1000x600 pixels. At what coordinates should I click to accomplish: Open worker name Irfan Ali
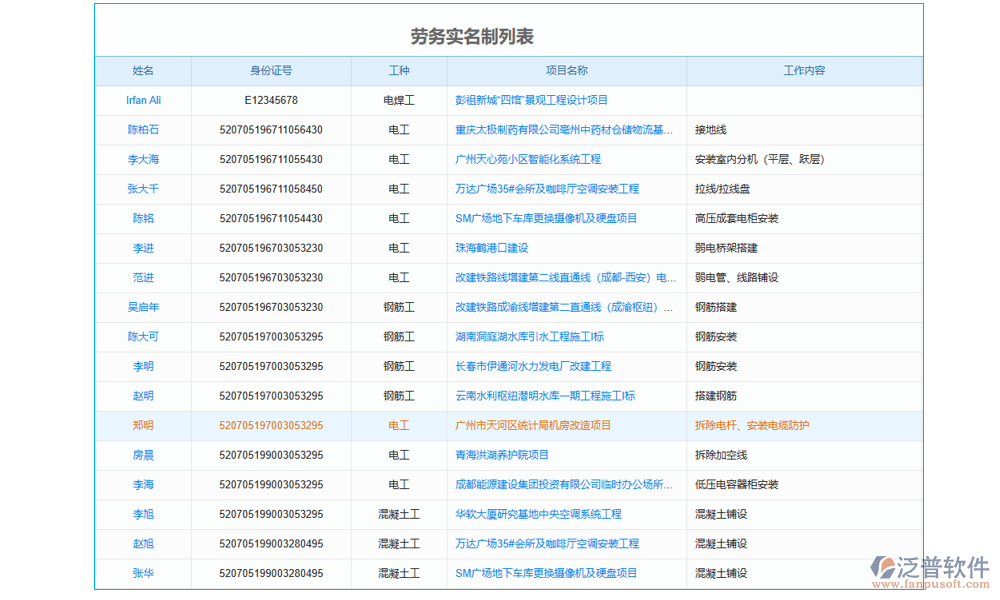pos(143,101)
